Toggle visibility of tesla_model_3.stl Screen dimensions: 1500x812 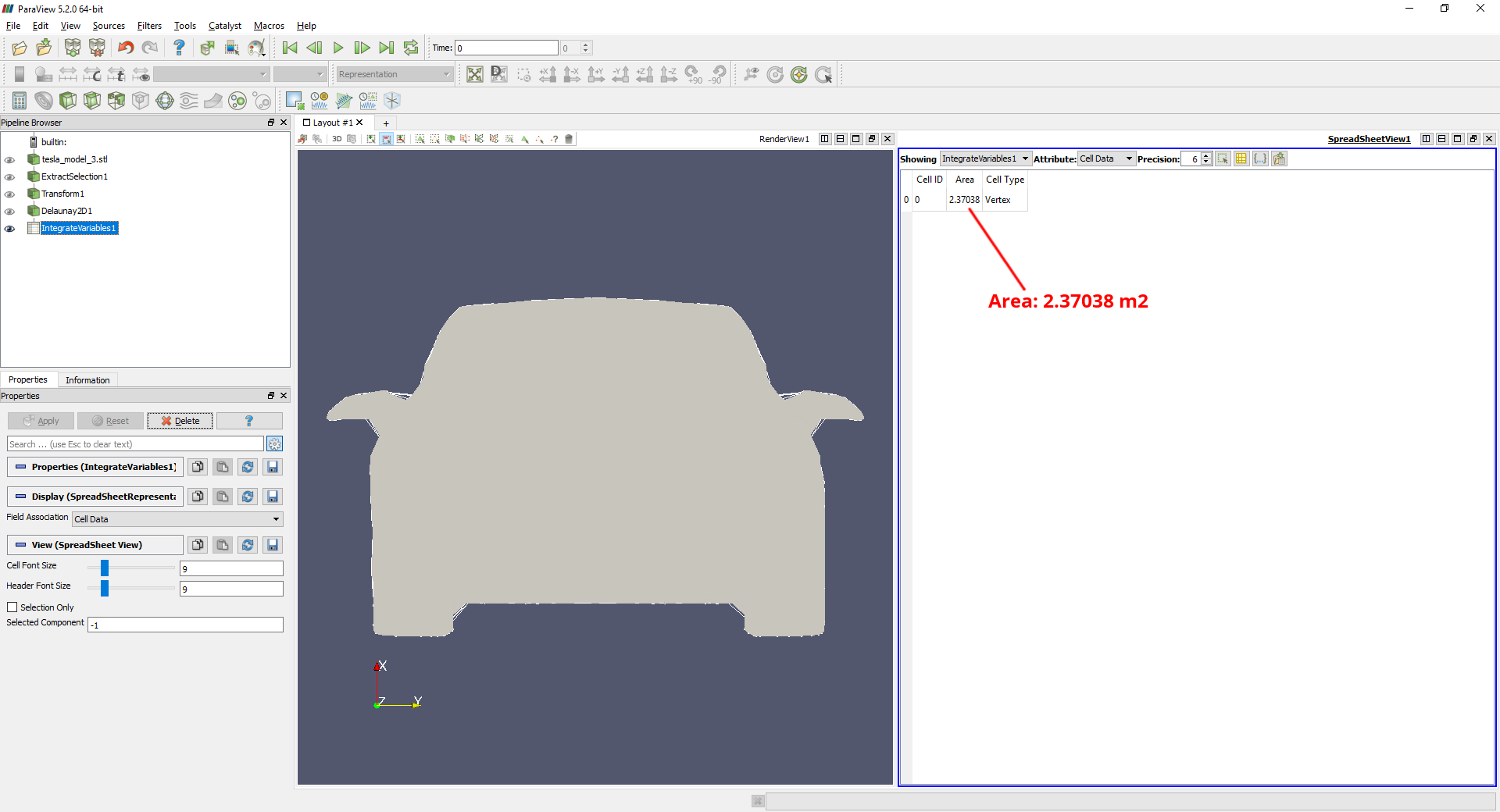pos(10,160)
